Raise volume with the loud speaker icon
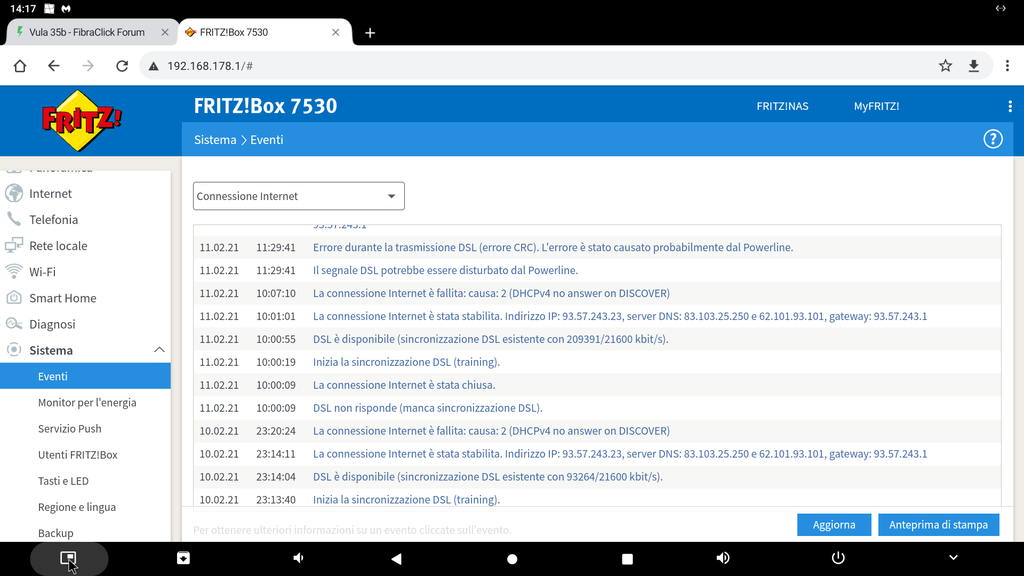1024x576 pixels. coord(723,558)
